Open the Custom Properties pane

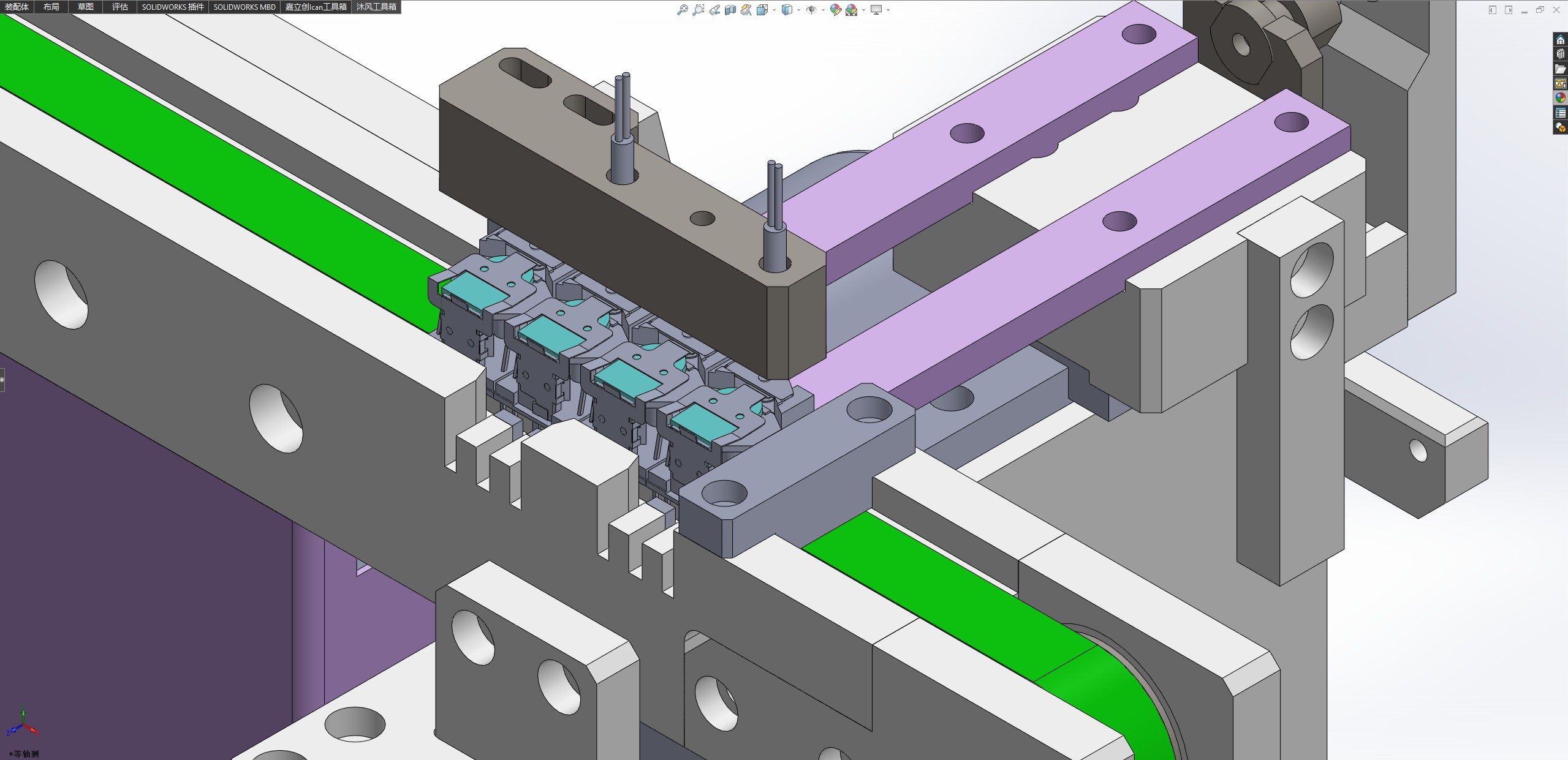1561,113
